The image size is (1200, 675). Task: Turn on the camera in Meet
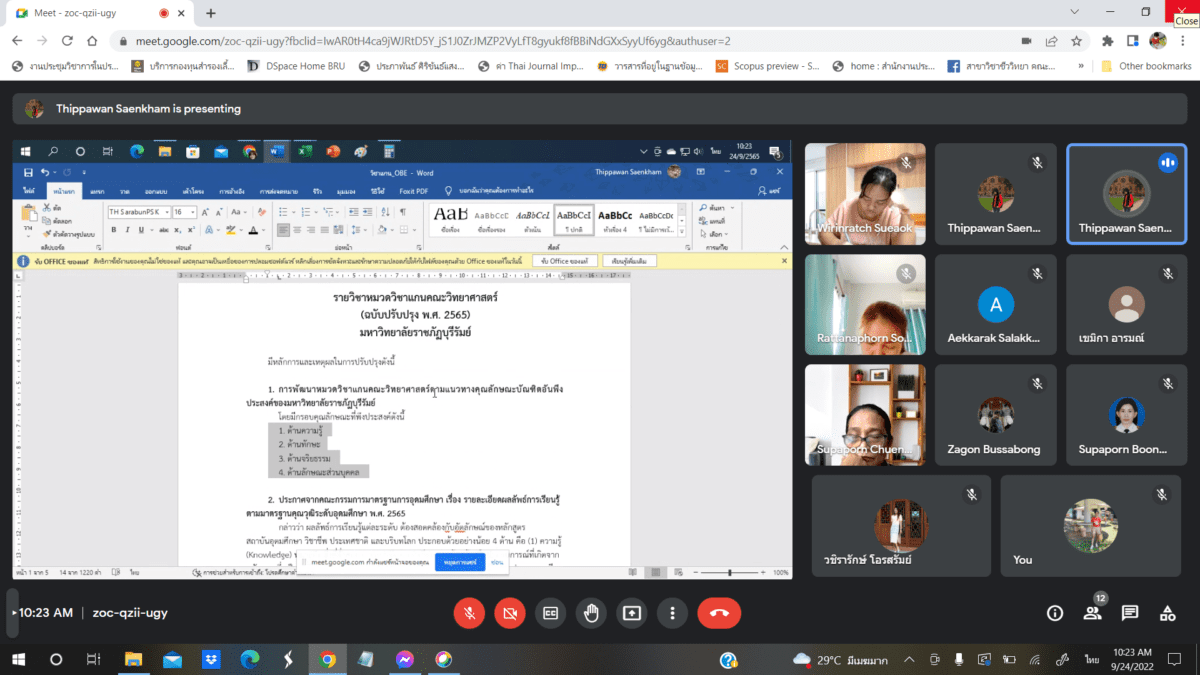coord(509,613)
